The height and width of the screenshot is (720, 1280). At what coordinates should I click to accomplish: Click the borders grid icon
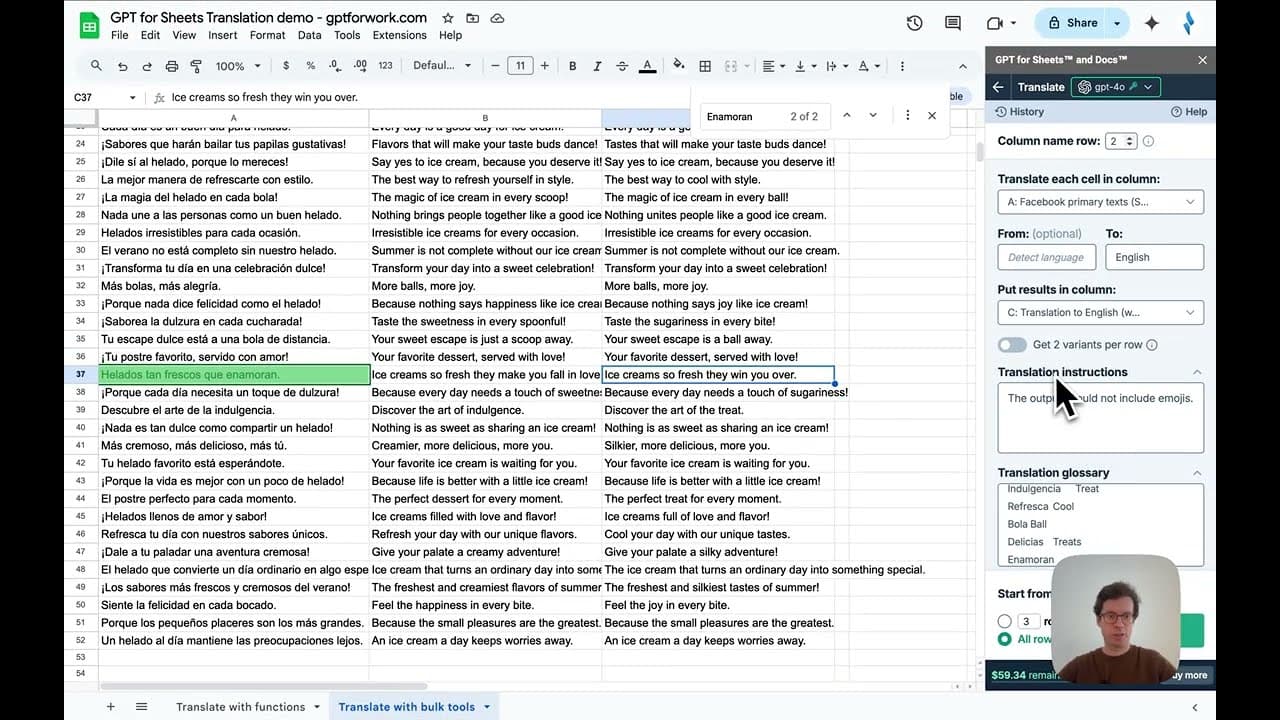pos(706,66)
